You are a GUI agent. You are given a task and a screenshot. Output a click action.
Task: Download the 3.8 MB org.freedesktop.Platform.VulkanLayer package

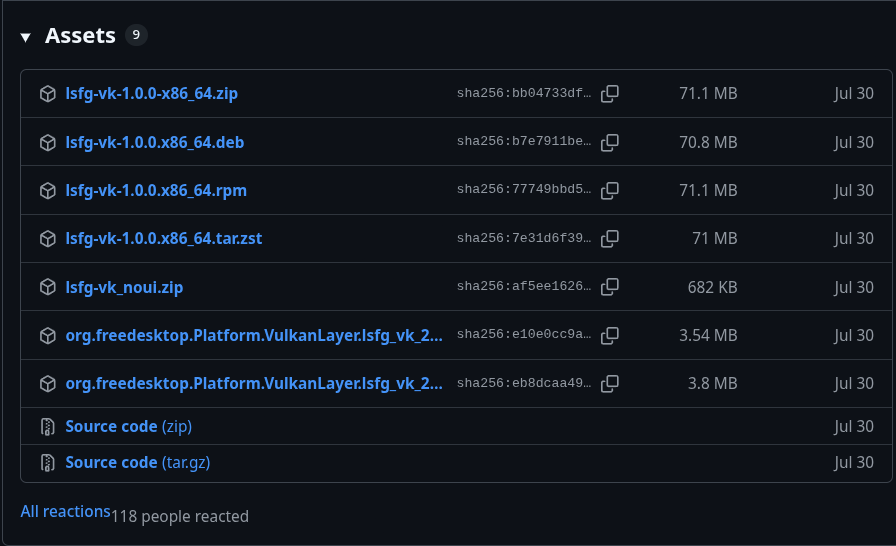(x=254, y=383)
